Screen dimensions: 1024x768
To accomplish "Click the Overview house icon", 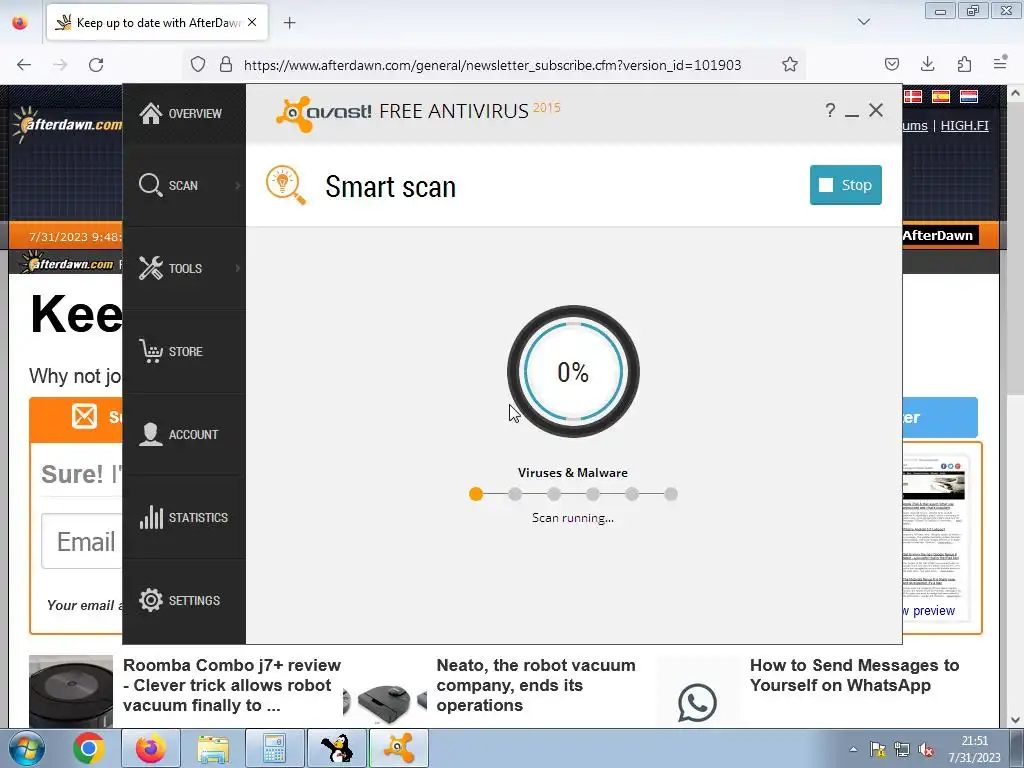I will 151,113.
